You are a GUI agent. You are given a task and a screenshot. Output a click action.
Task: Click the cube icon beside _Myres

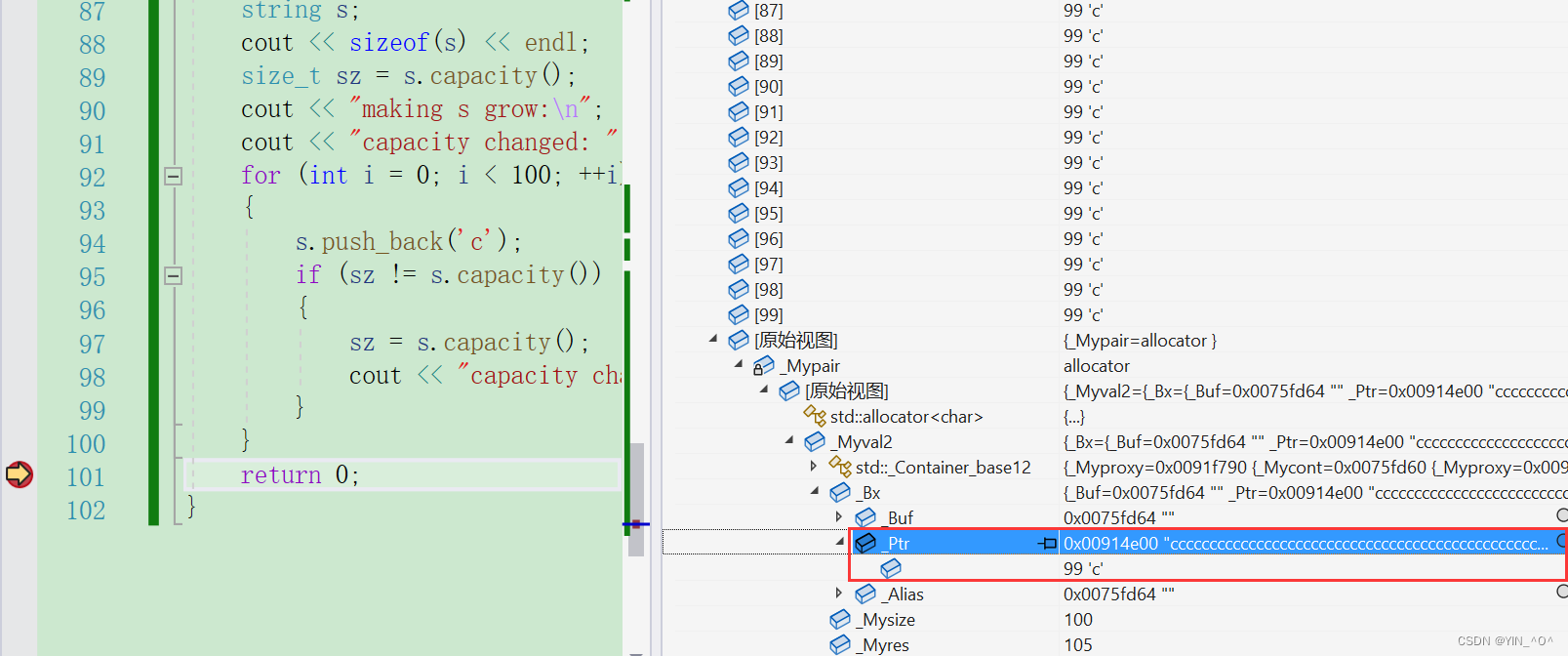coord(840,644)
